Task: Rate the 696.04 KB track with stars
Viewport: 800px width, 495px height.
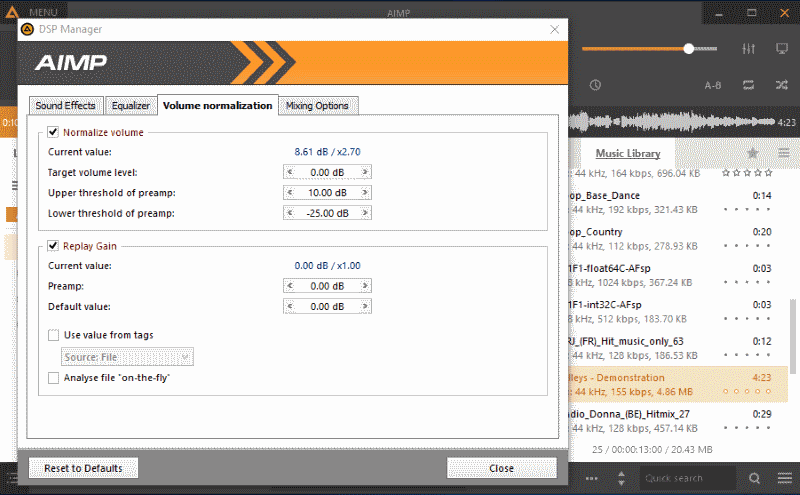Action: coord(747,173)
